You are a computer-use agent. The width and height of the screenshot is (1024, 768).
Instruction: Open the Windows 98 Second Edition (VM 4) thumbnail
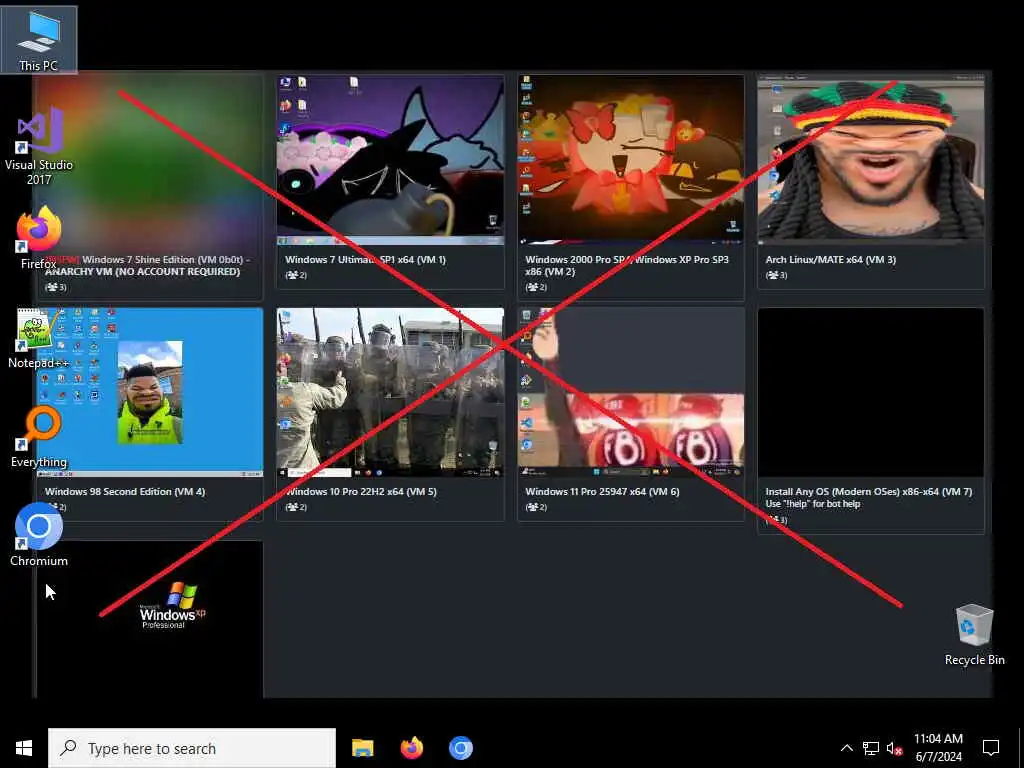150,392
